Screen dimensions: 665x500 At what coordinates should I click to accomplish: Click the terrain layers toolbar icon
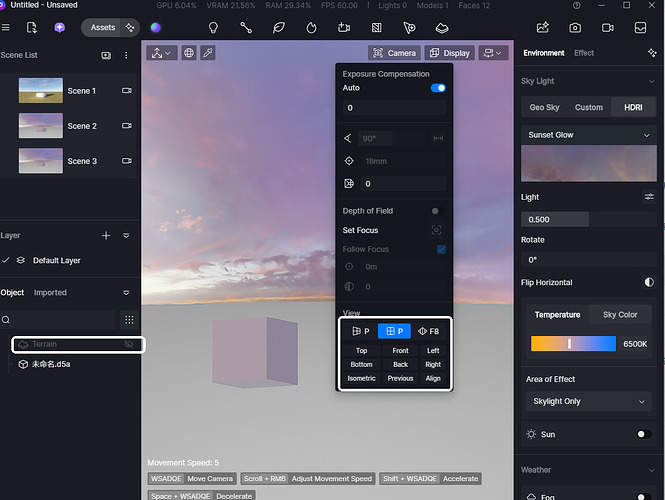click(x=442, y=28)
